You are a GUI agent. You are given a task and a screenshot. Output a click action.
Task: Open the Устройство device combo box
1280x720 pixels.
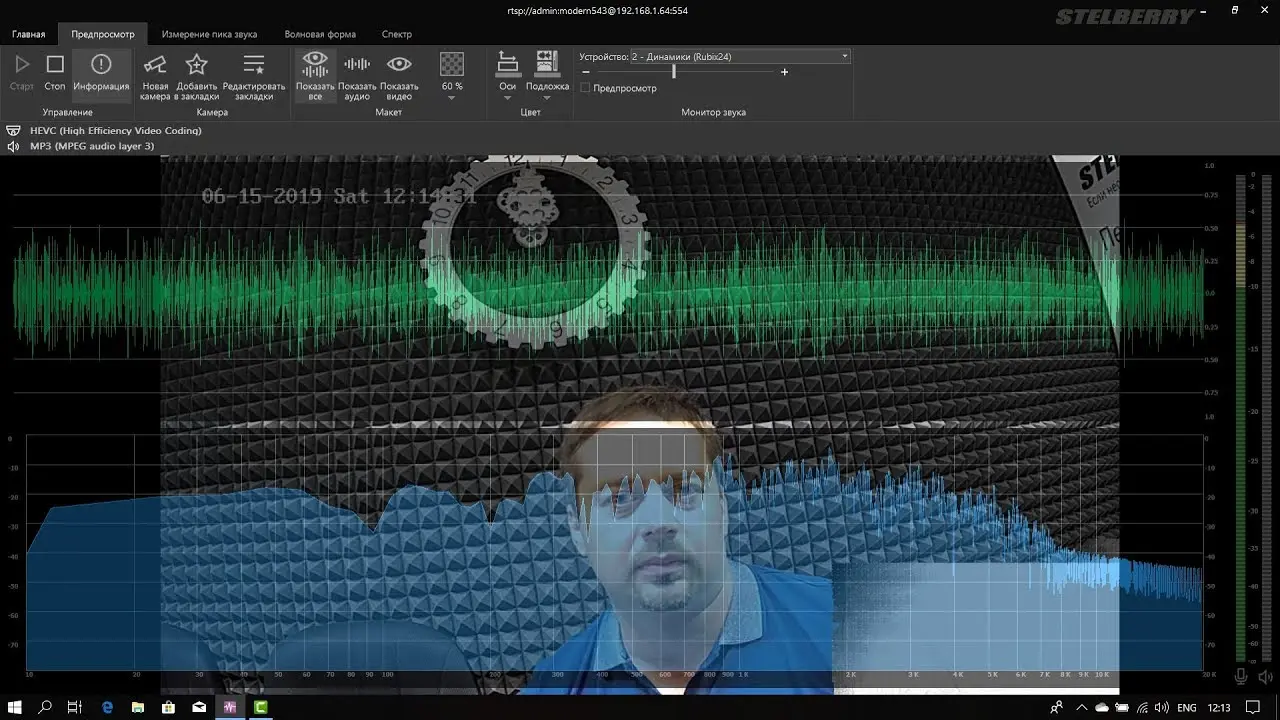(740, 57)
